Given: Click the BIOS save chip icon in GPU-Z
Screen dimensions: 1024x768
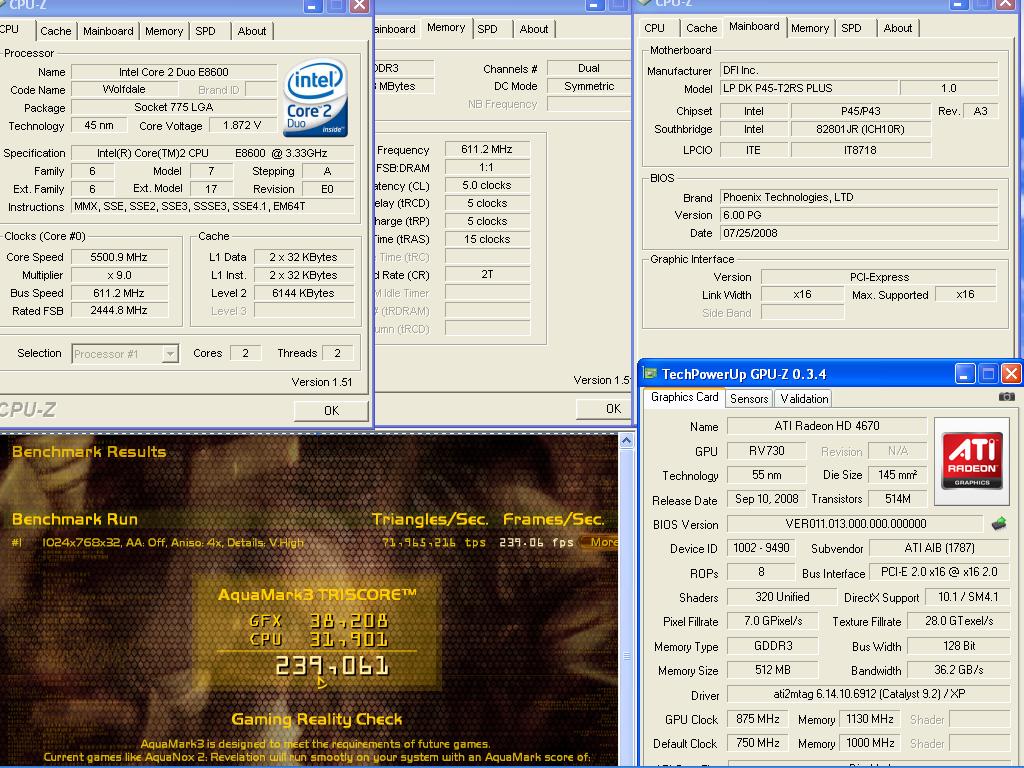Looking at the screenshot, I should 999,523.
